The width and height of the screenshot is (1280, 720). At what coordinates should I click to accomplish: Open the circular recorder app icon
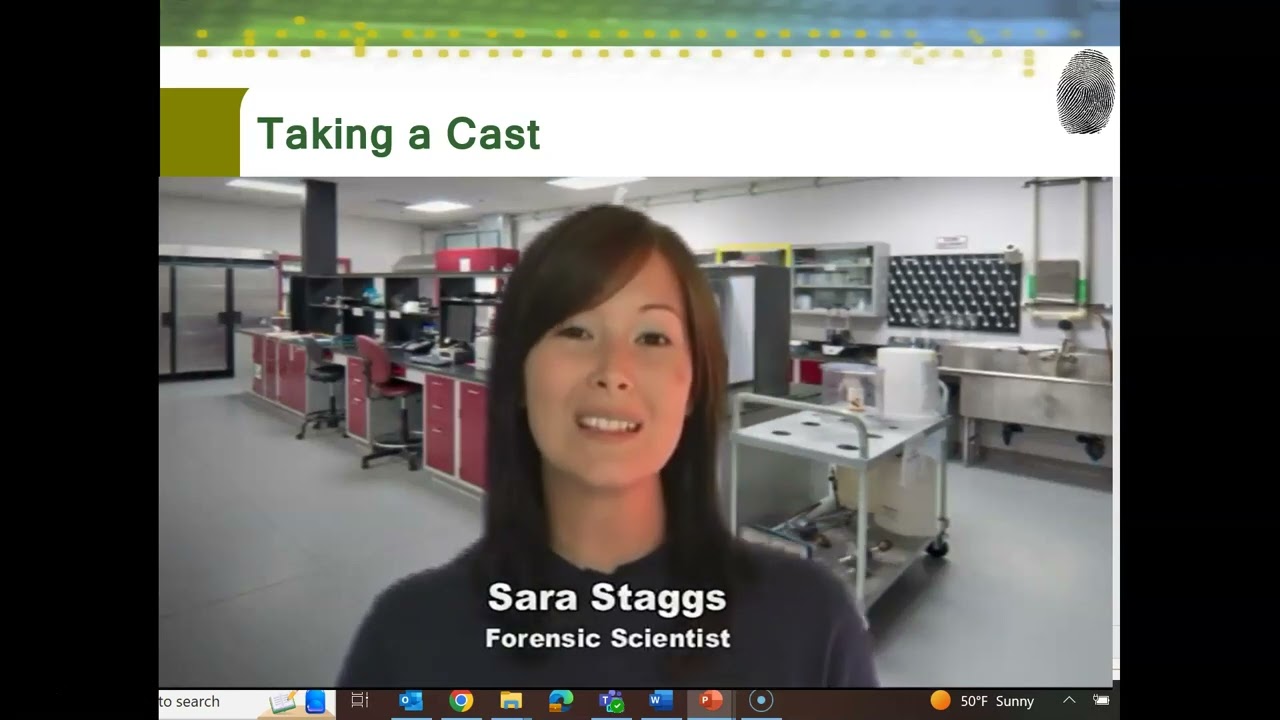(x=761, y=701)
